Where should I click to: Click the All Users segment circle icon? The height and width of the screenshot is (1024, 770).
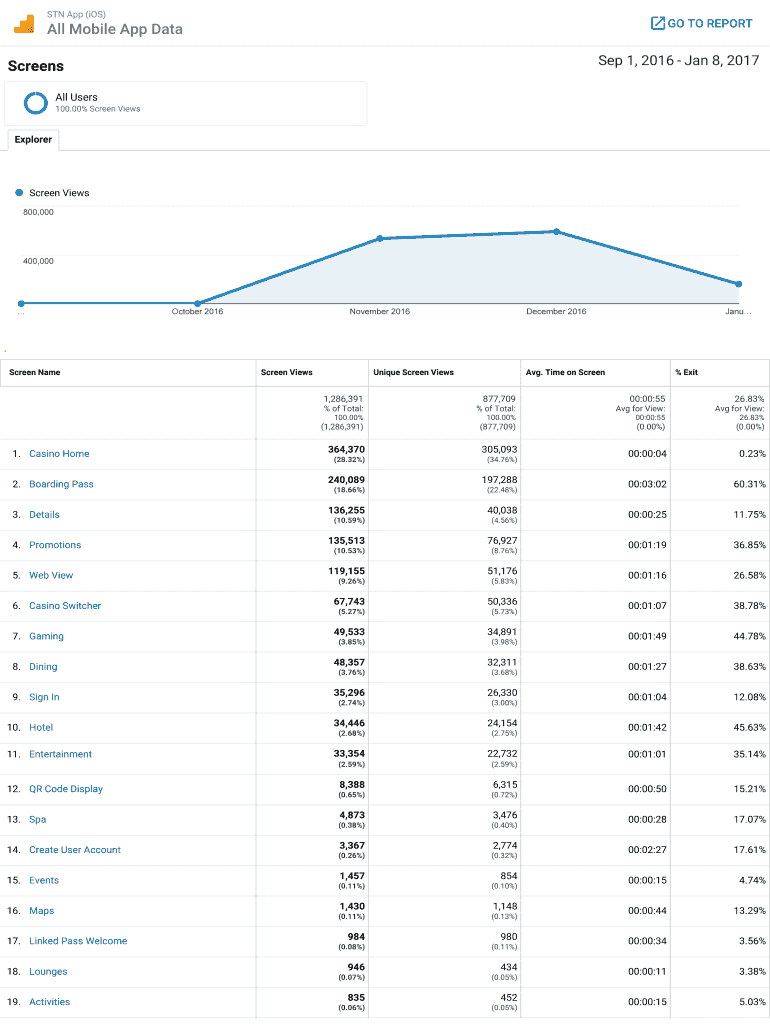pos(36,102)
